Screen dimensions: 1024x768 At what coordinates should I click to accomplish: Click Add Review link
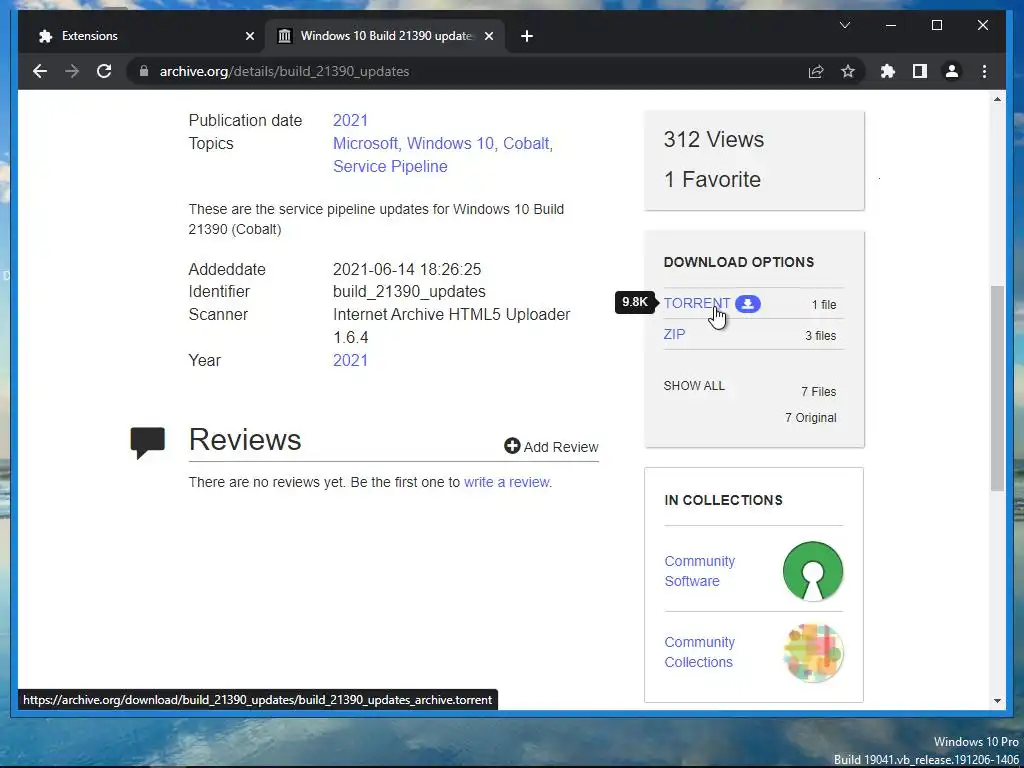551,447
